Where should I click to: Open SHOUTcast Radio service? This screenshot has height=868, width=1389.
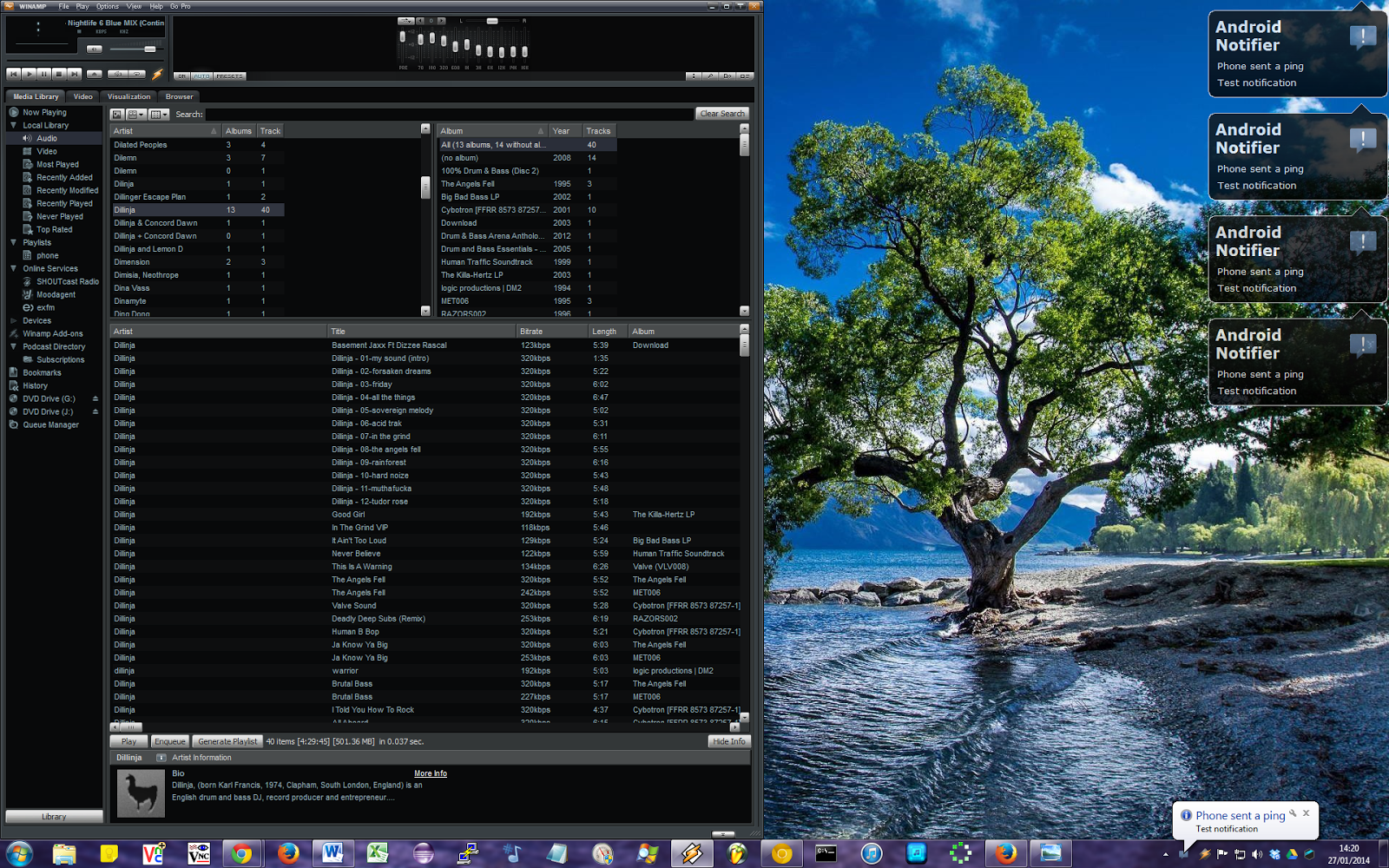pyautogui.click(x=68, y=281)
